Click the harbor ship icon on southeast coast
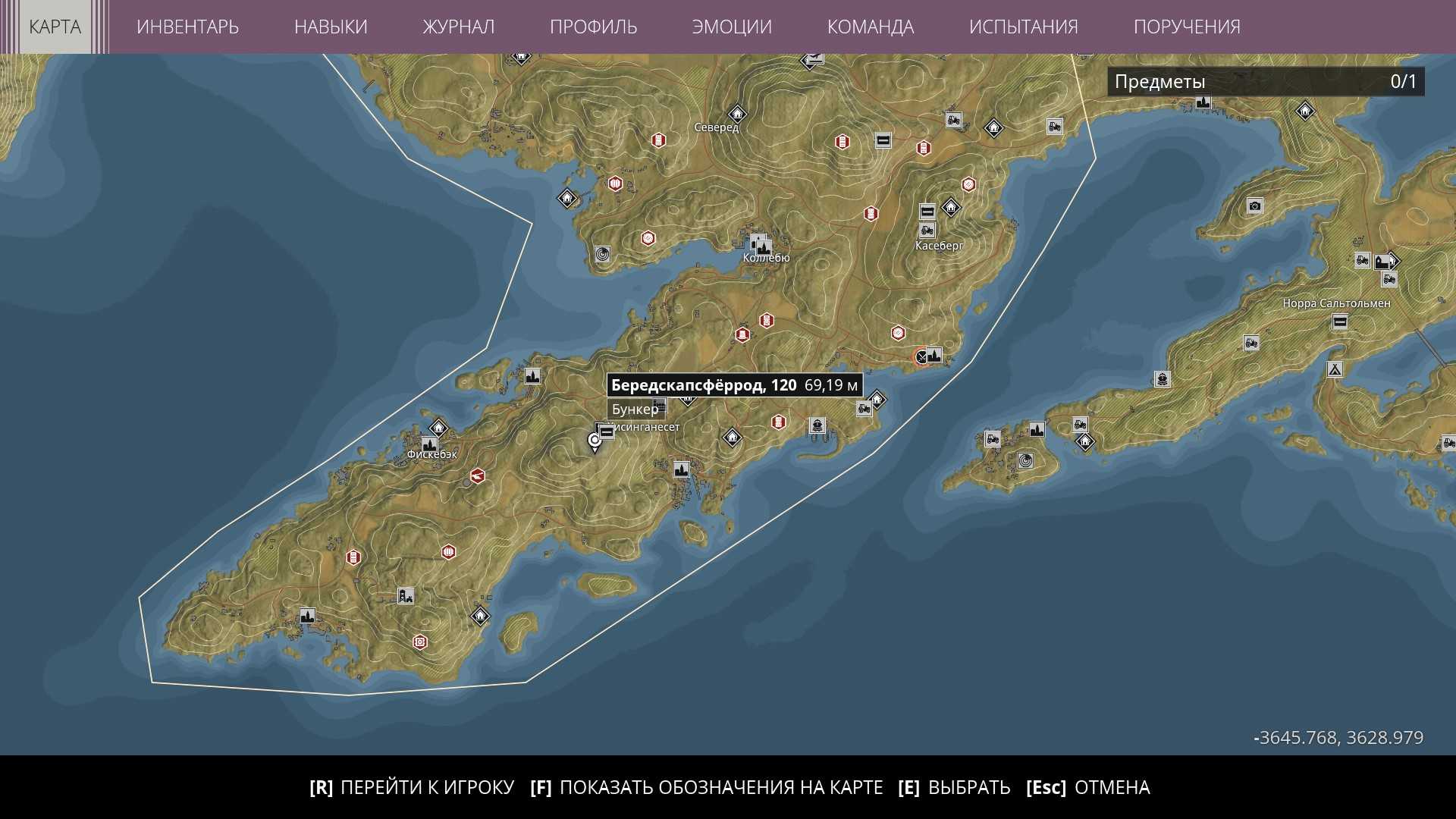The width and height of the screenshot is (1456, 819). pos(816,425)
